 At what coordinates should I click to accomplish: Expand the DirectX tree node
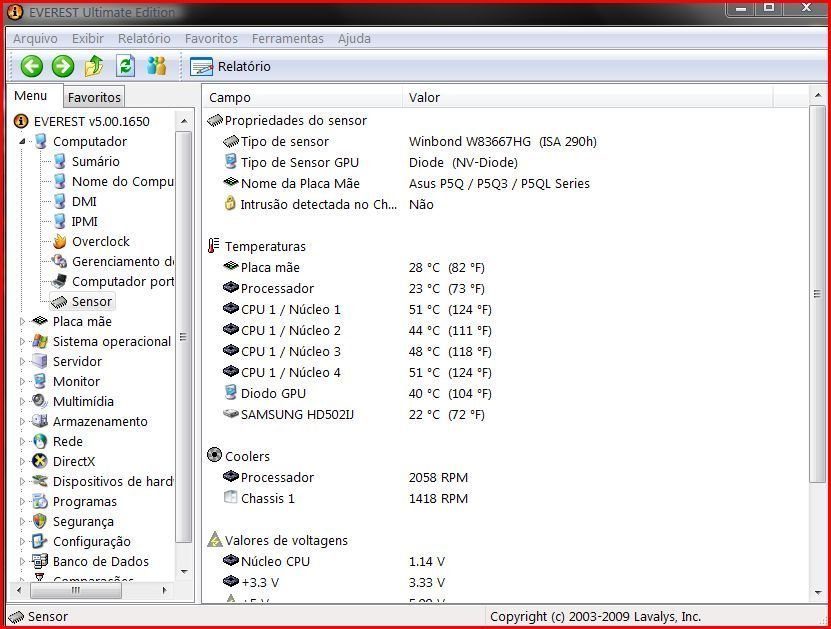22,462
